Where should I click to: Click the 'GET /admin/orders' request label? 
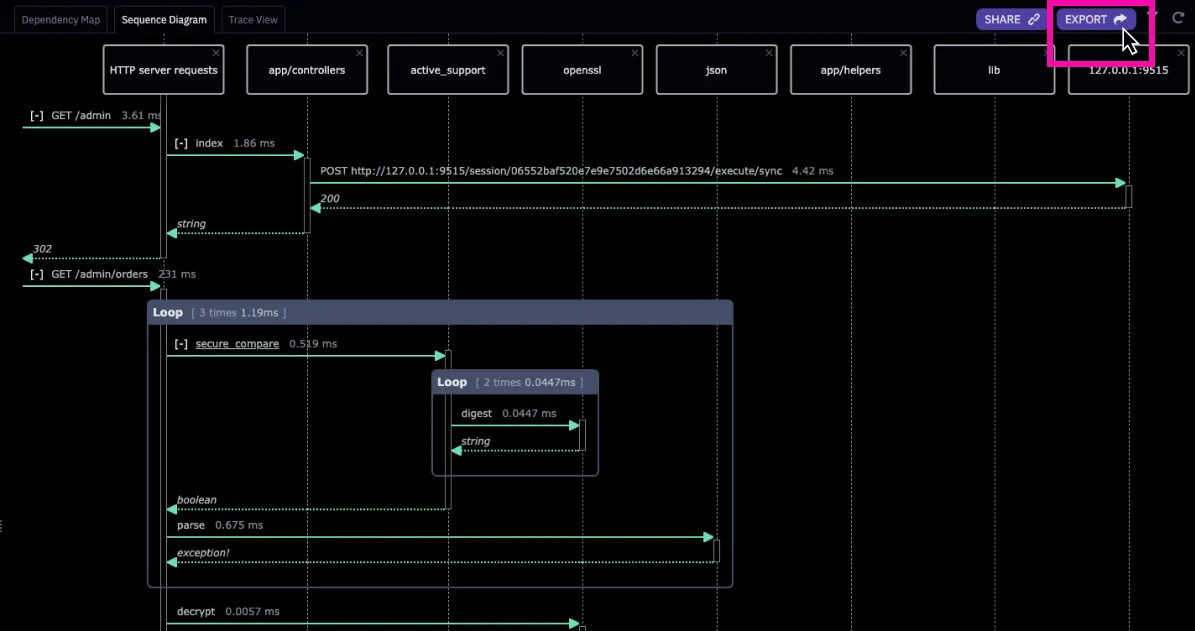(100, 274)
